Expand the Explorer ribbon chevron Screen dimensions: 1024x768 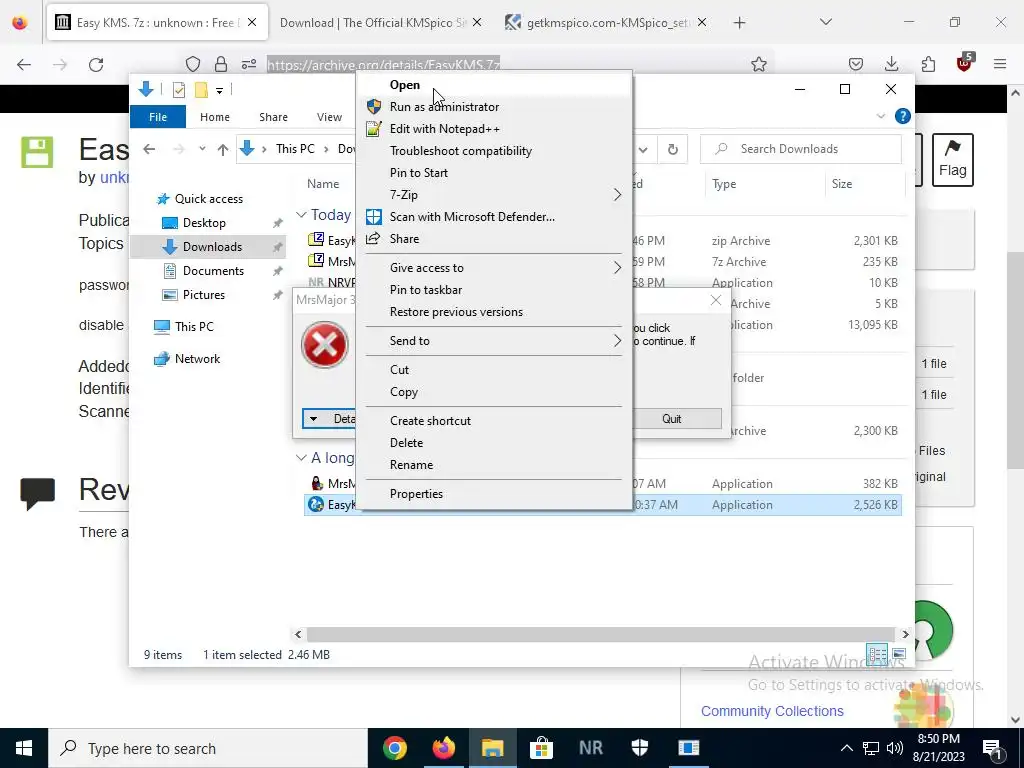[x=880, y=116]
